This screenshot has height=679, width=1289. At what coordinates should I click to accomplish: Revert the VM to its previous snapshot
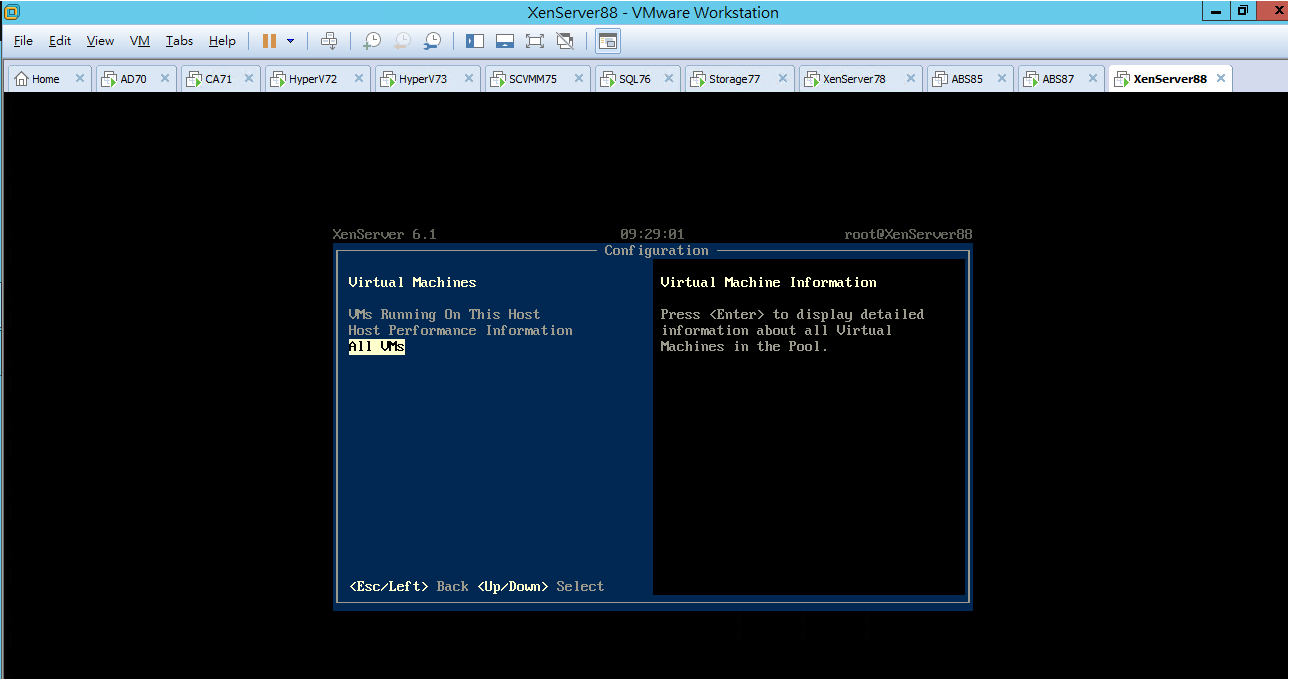pyautogui.click(x=402, y=41)
